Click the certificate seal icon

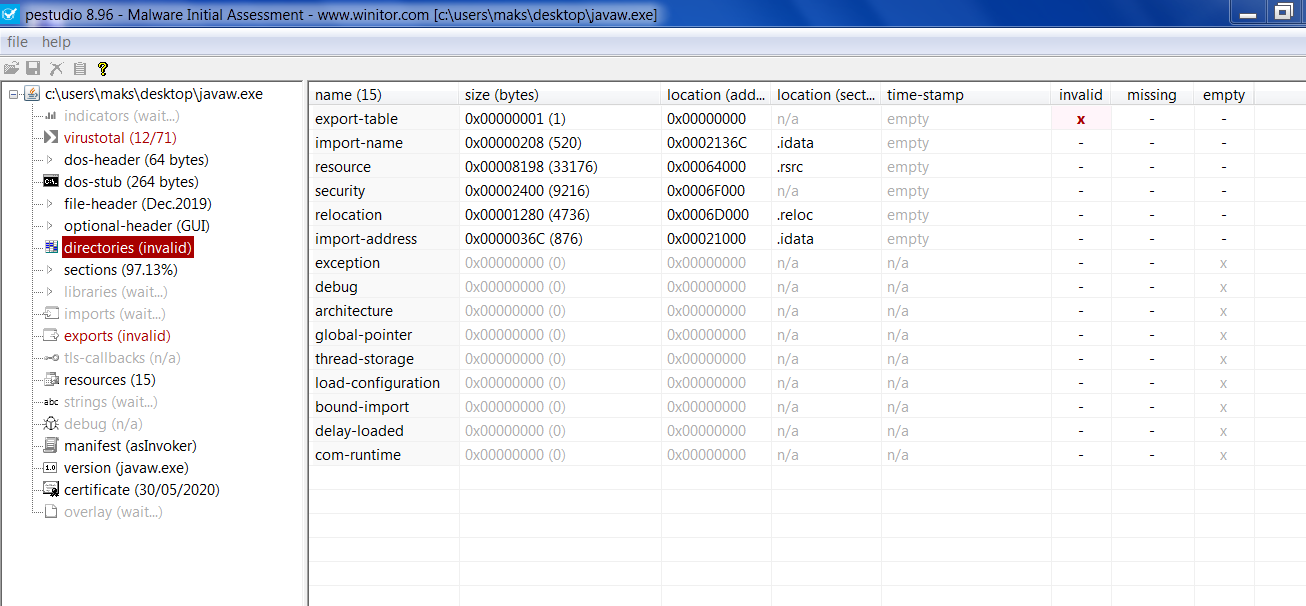pyautogui.click(x=51, y=490)
